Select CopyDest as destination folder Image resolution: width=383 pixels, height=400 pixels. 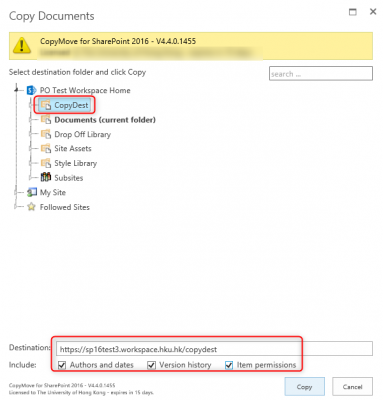tap(71, 105)
